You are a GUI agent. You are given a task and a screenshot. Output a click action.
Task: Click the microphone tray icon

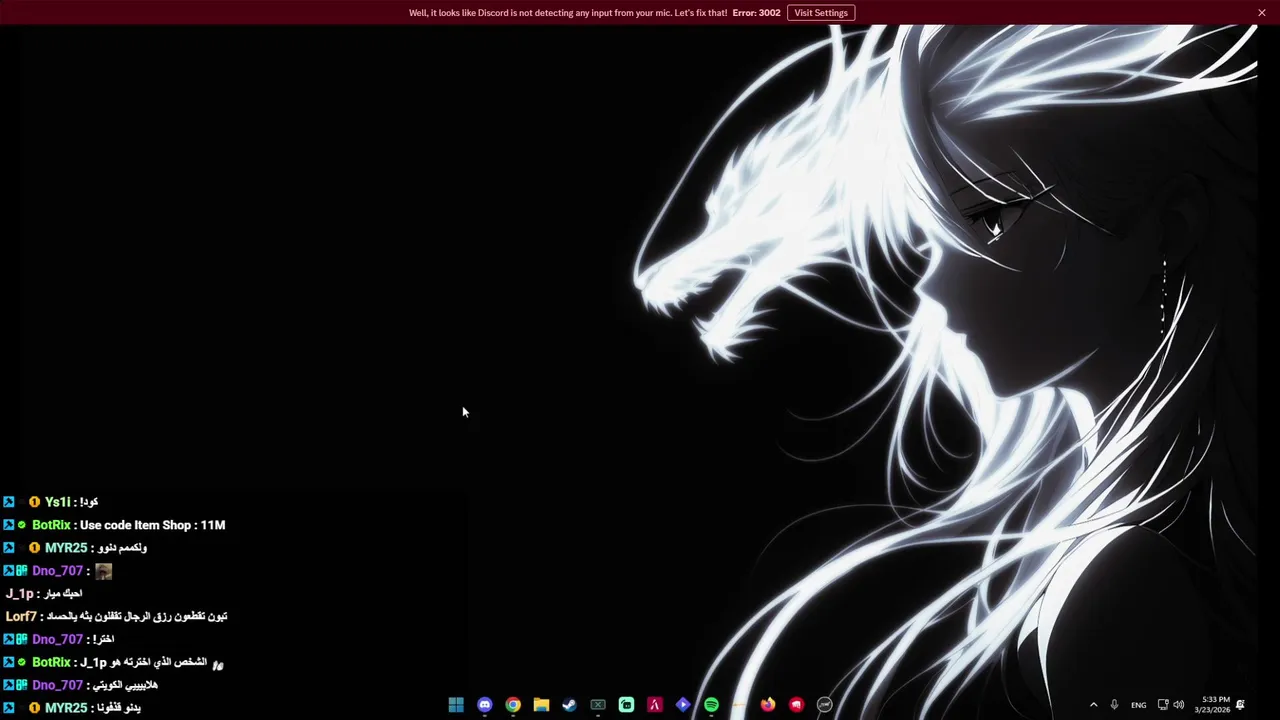coord(1114,705)
